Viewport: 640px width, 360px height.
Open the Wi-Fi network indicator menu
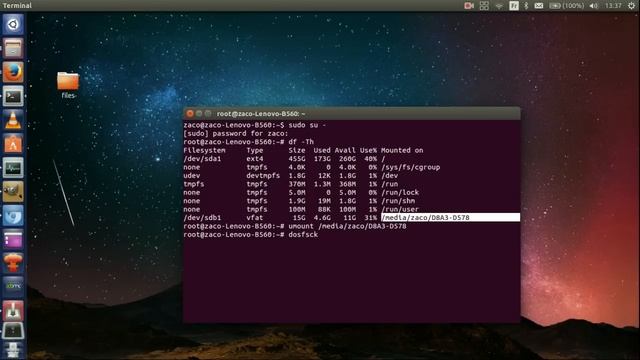point(499,6)
